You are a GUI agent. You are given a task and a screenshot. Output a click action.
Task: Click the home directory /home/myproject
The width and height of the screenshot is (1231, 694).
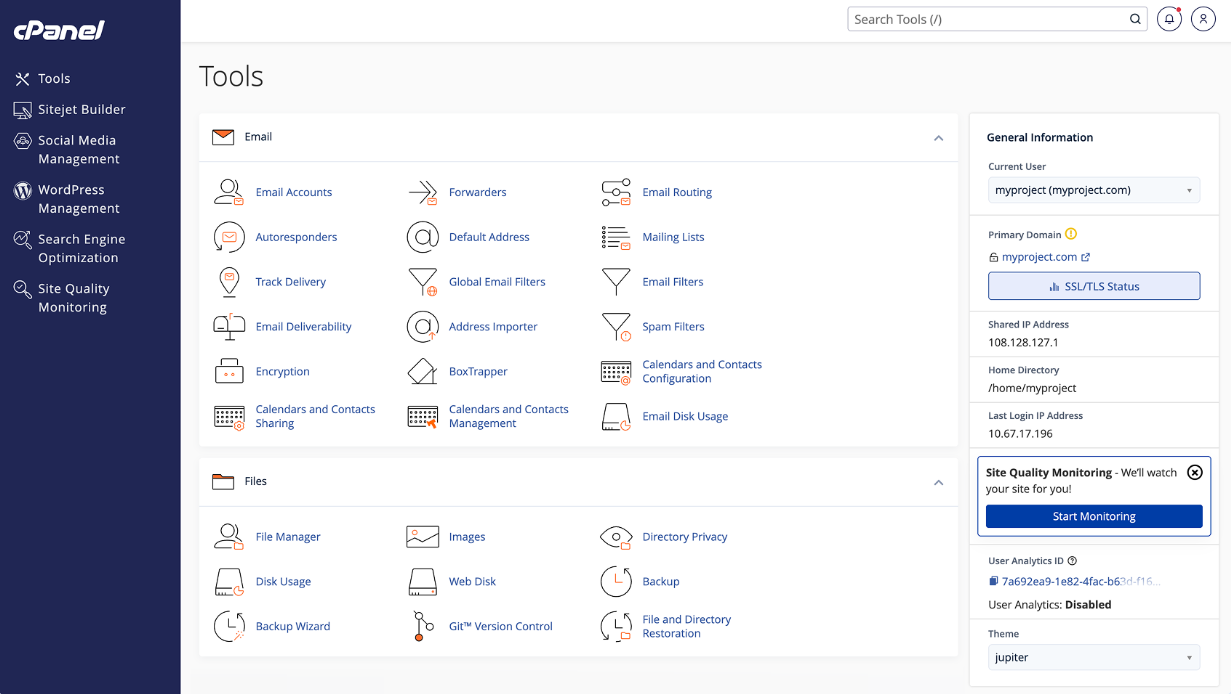1032,388
